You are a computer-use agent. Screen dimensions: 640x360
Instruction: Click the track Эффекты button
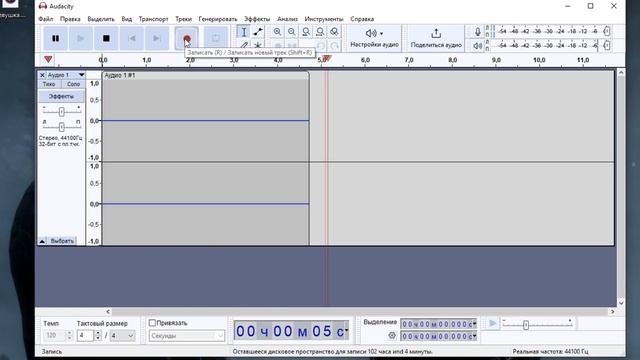click(62, 96)
